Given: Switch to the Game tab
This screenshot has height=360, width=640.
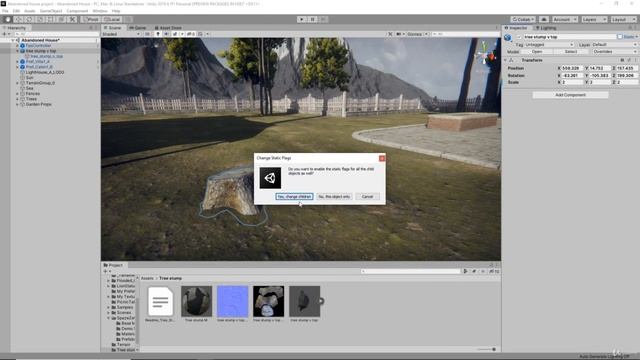Looking at the screenshot, I should coord(138,28).
